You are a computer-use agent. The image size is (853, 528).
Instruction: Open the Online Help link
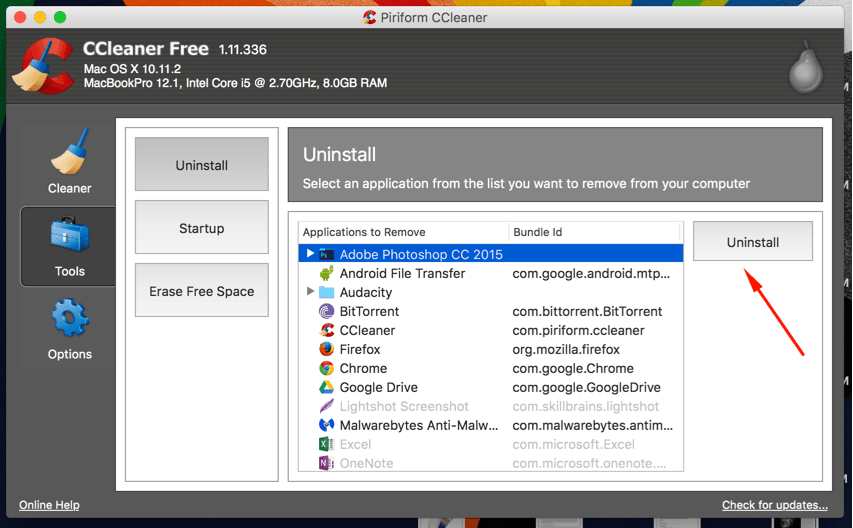pyautogui.click(x=50, y=505)
